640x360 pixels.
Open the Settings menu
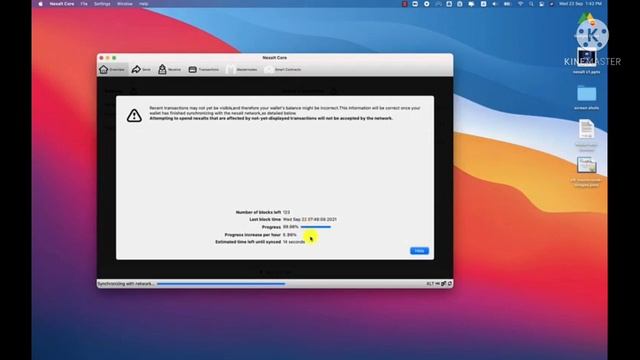pos(102,4)
